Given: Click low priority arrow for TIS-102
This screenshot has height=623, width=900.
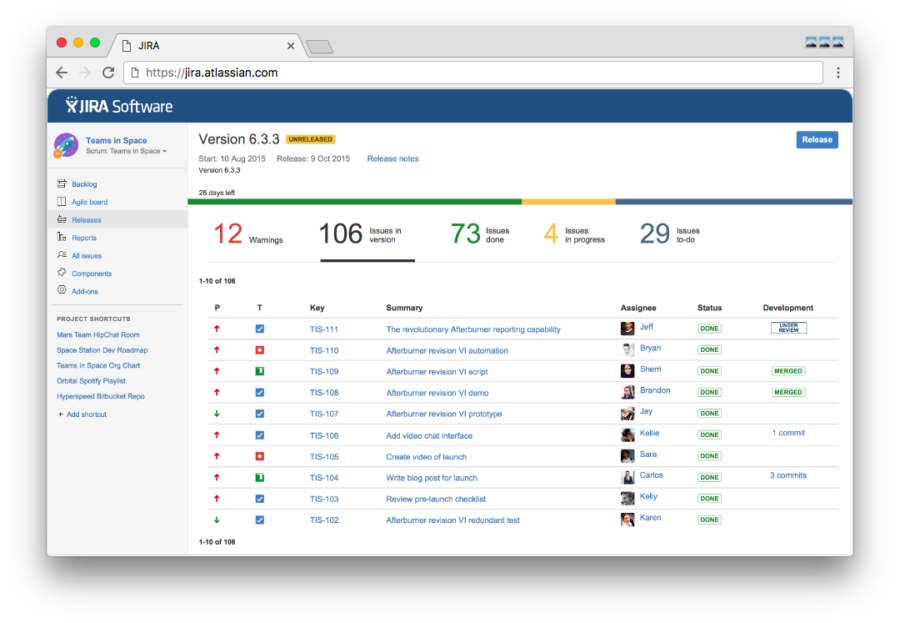Looking at the screenshot, I should (x=217, y=520).
